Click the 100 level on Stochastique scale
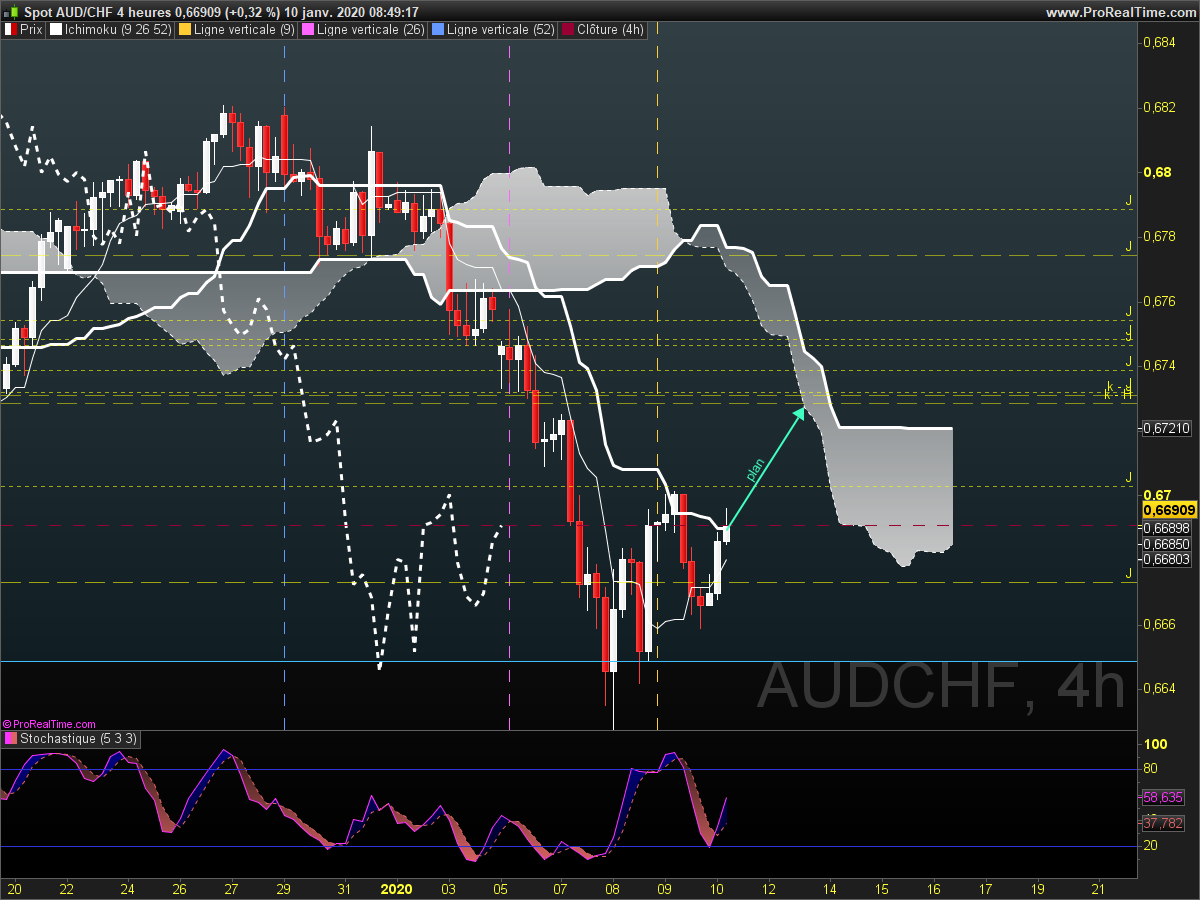Image resolution: width=1200 pixels, height=900 pixels. (x=1157, y=745)
